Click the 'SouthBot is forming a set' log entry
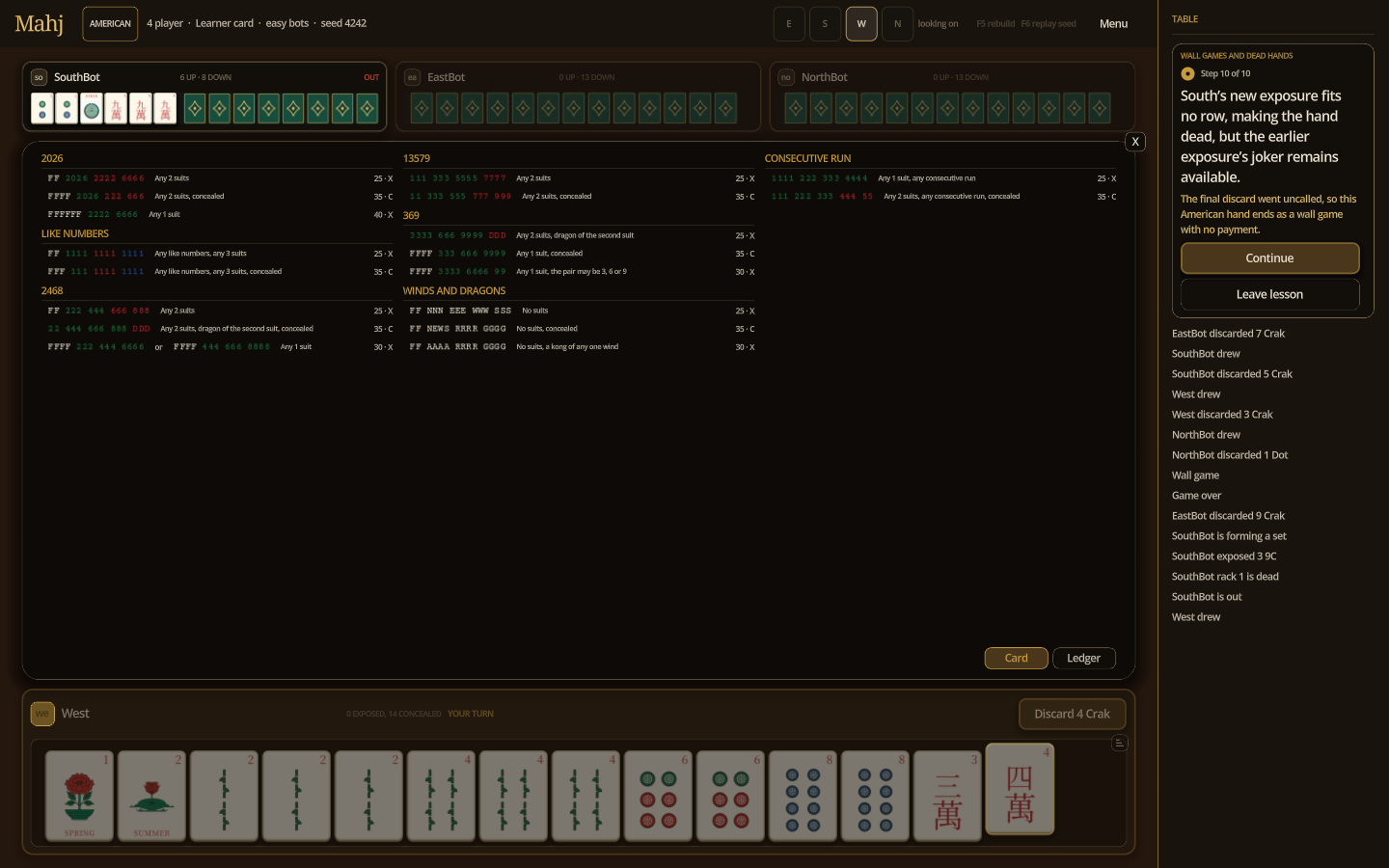 coord(1229,536)
